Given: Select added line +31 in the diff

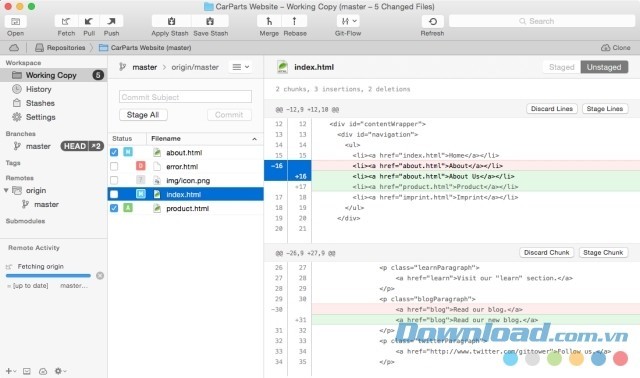Looking at the screenshot, I should pyautogui.click(x=452, y=320).
